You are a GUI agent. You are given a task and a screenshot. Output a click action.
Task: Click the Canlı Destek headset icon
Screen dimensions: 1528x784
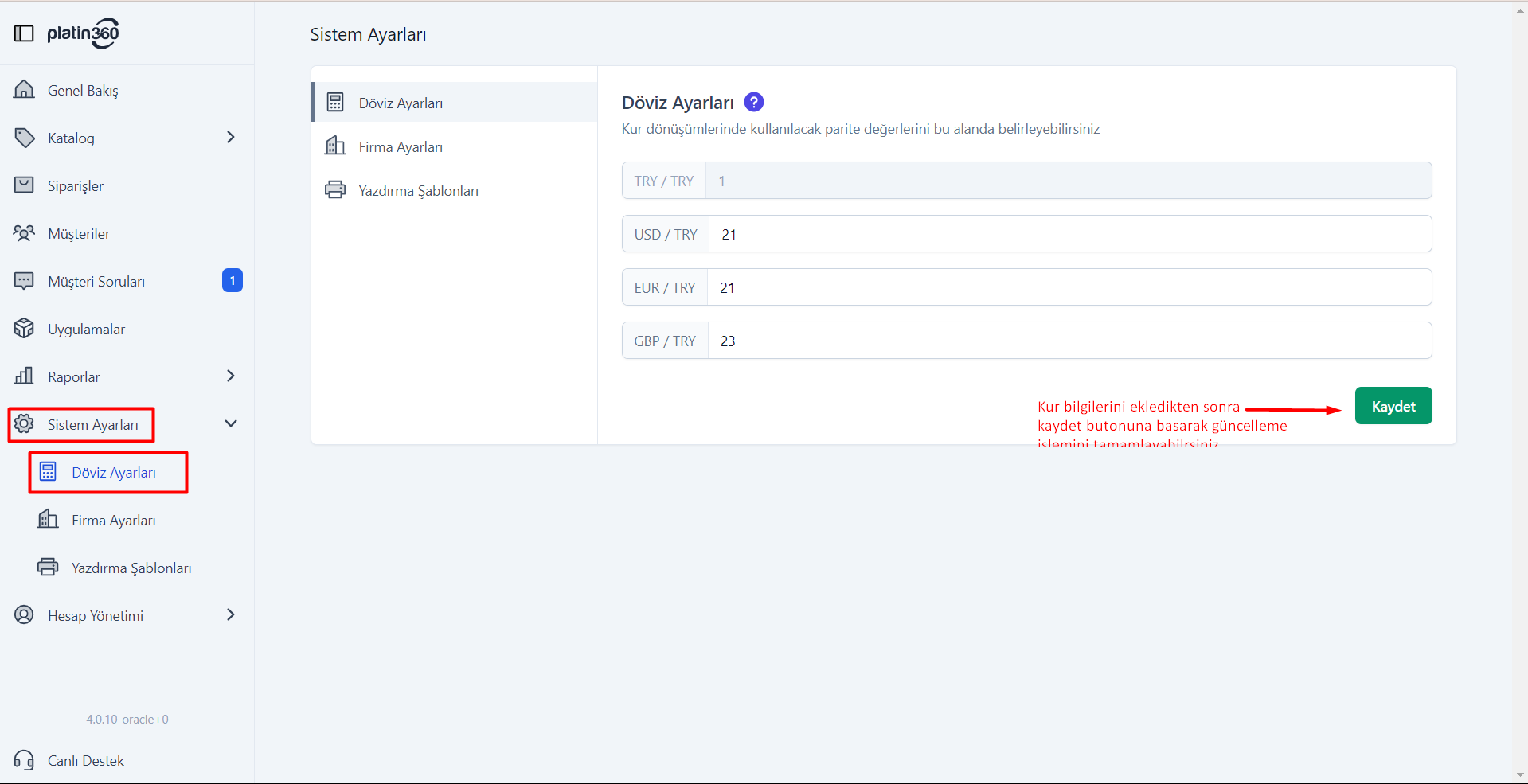(x=24, y=760)
